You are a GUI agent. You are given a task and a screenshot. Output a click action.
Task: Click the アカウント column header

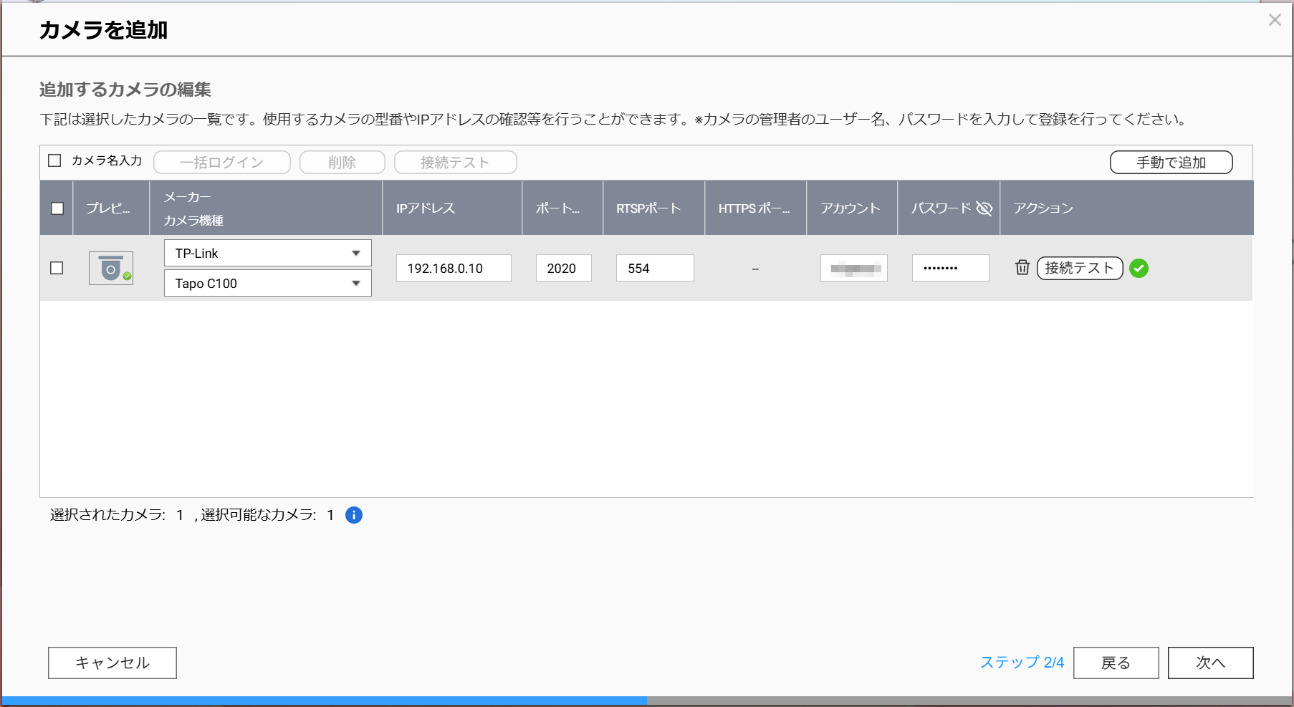(x=852, y=208)
